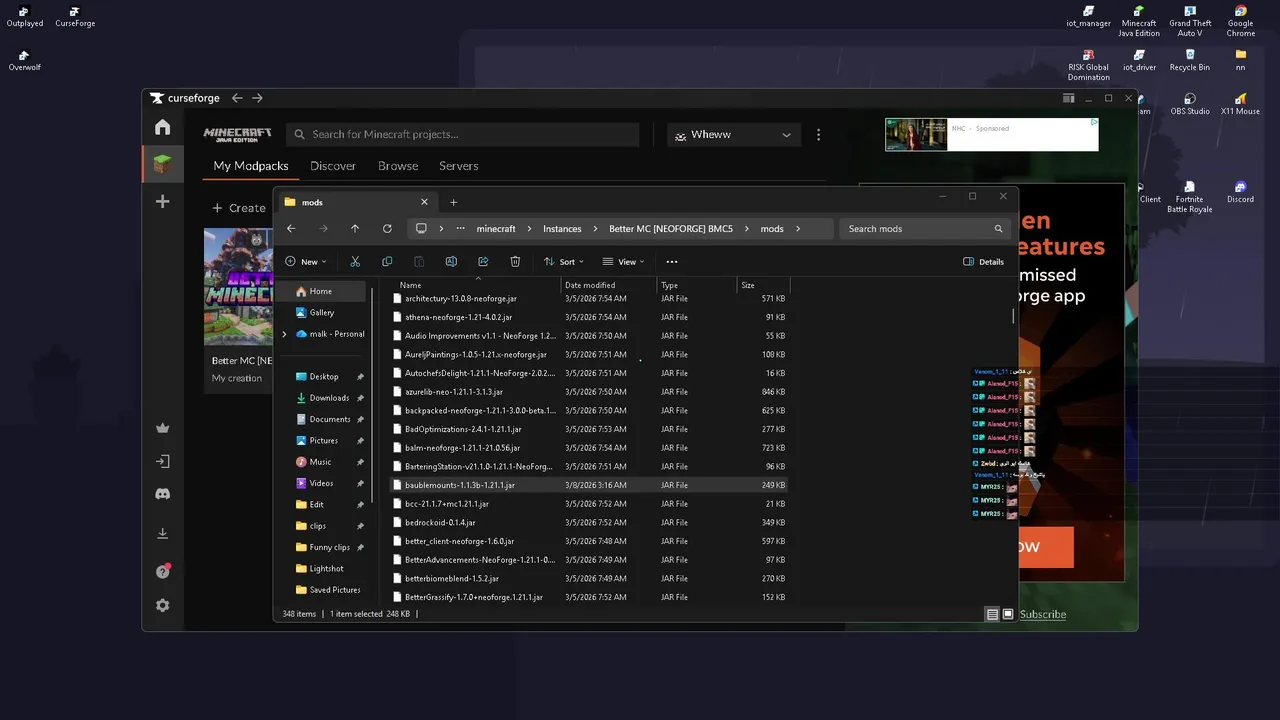
Task: Open the three-dot menu beside Wheww profile
Action: click(x=818, y=135)
